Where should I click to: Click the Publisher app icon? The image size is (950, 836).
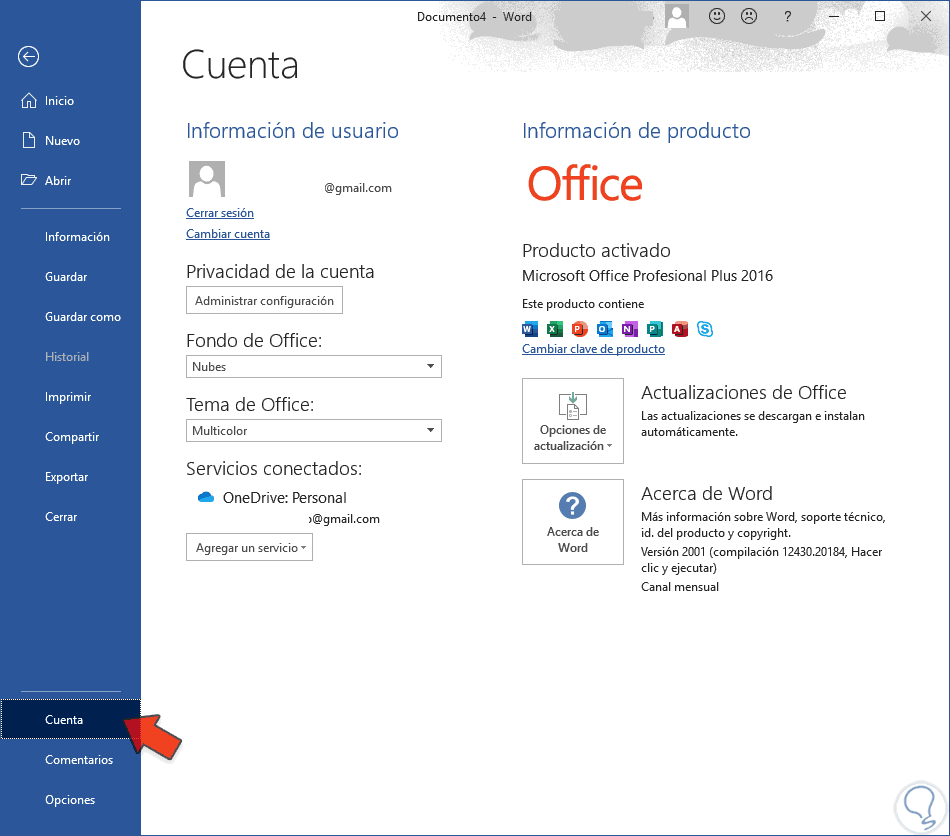tap(655, 329)
